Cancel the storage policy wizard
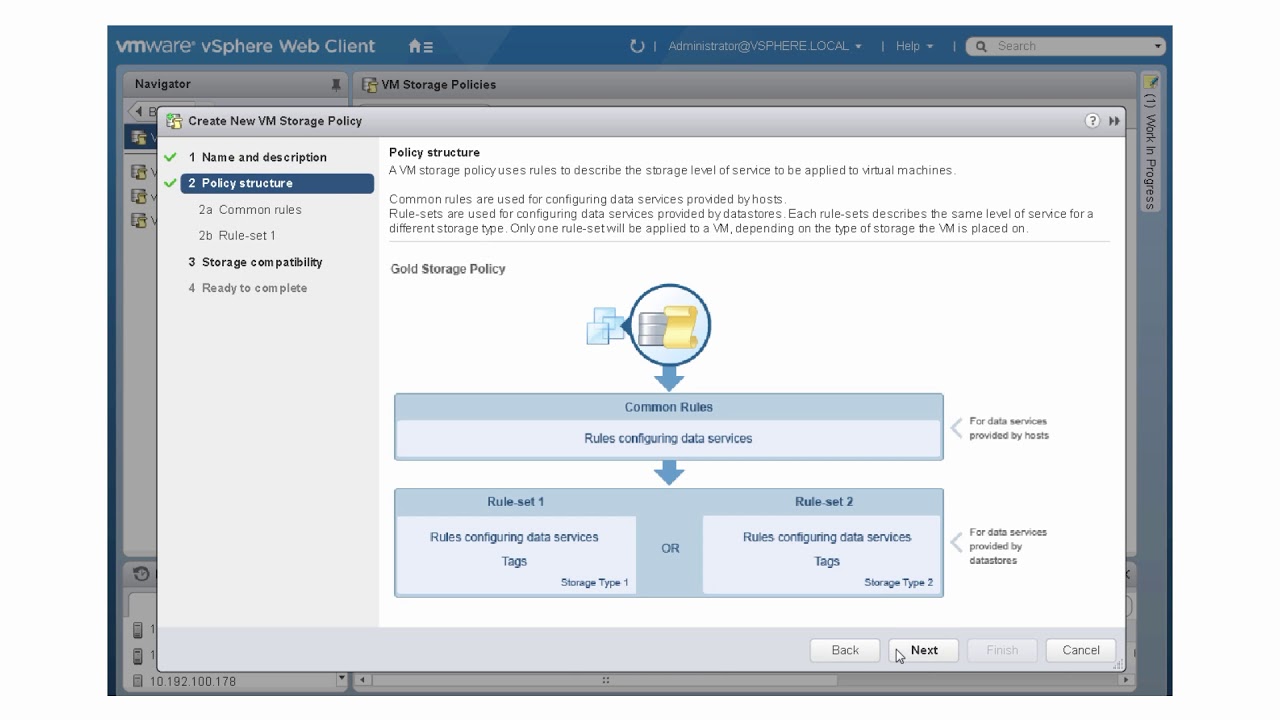The width and height of the screenshot is (1280, 720). coord(1080,650)
